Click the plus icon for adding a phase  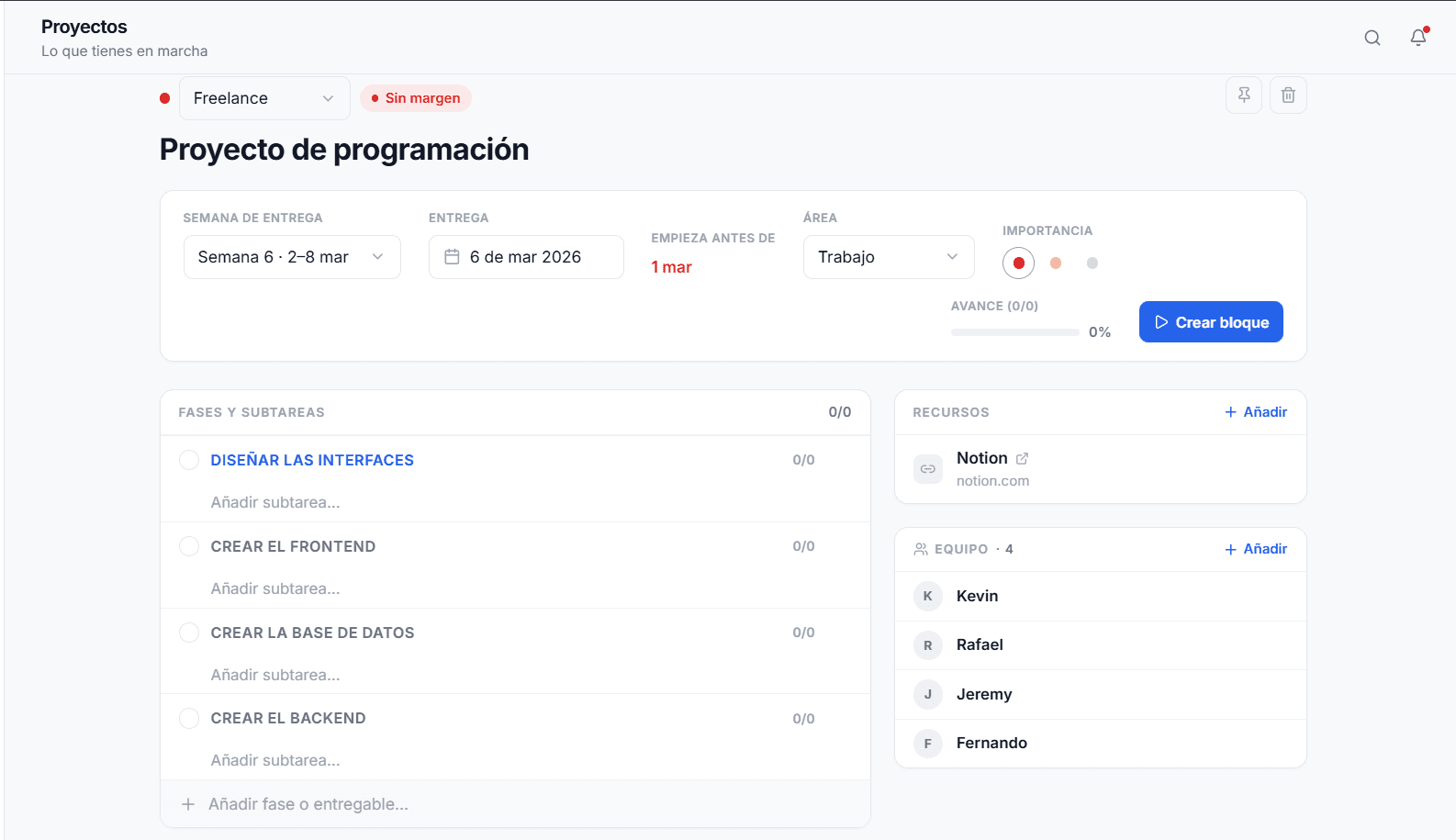(x=188, y=804)
